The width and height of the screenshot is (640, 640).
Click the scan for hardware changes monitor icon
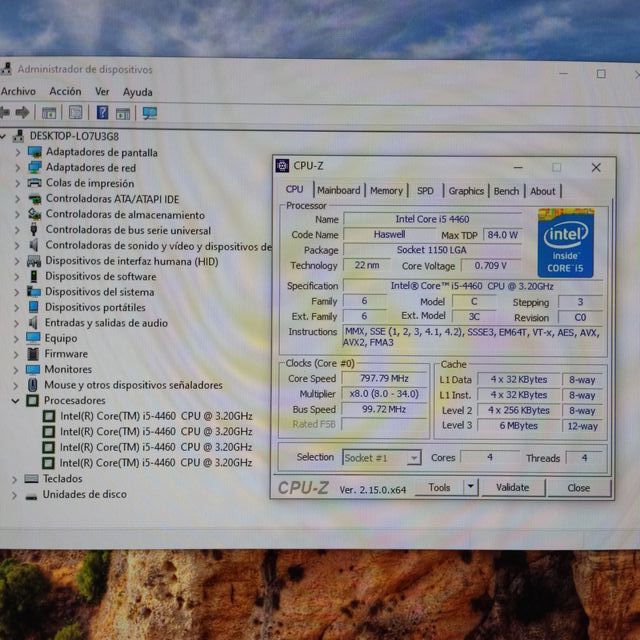150,113
